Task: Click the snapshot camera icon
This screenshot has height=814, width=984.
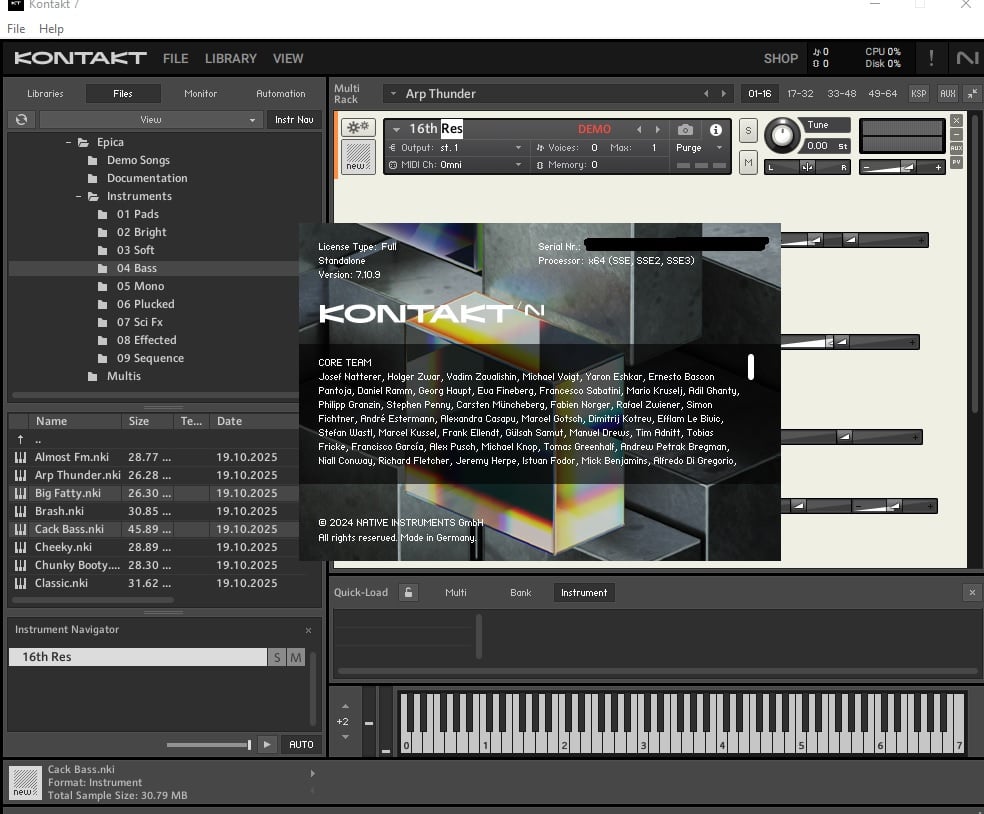Action: click(x=685, y=130)
